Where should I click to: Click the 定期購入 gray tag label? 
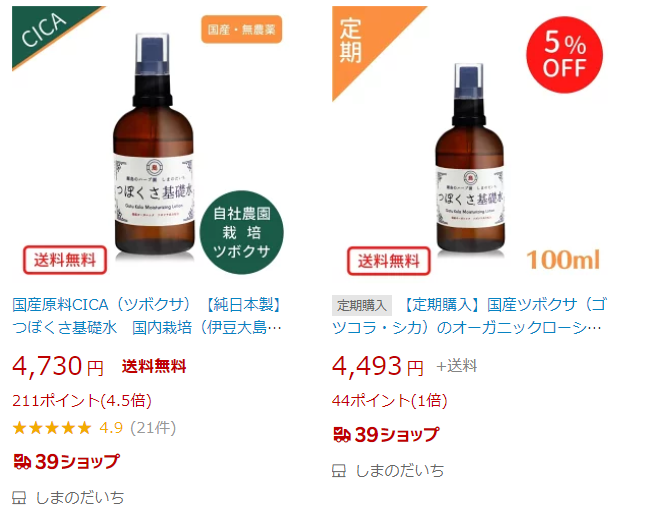tap(362, 305)
